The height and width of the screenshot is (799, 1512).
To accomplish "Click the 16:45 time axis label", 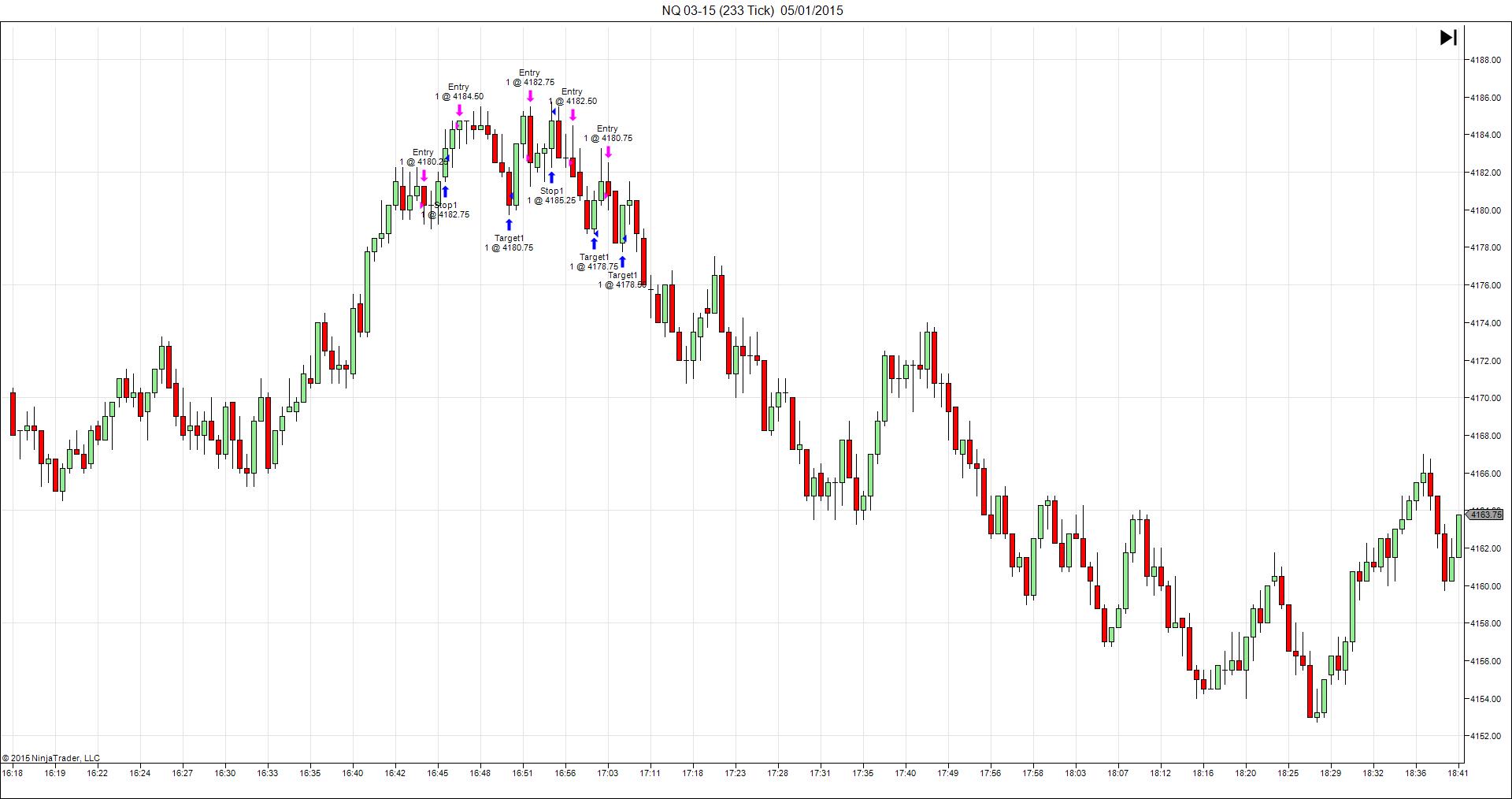I will click(x=438, y=773).
